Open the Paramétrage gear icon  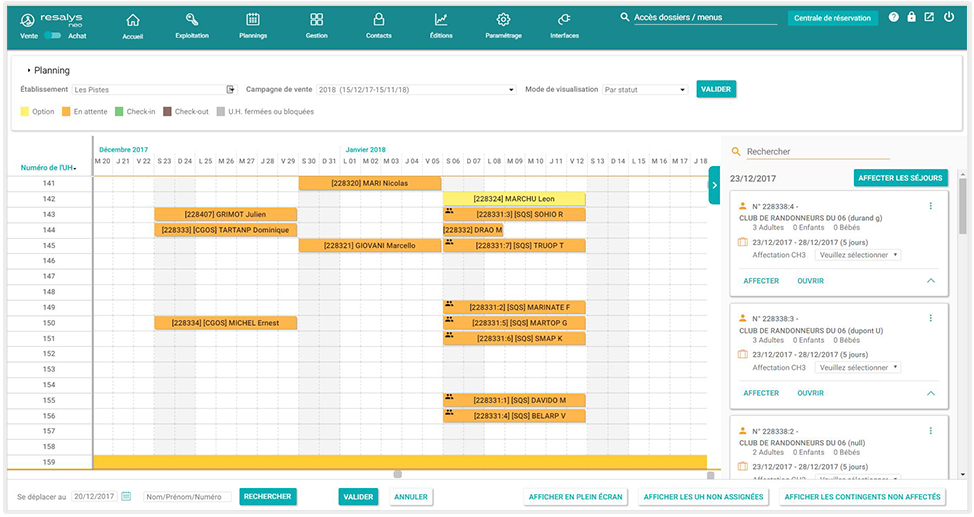tap(503, 20)
